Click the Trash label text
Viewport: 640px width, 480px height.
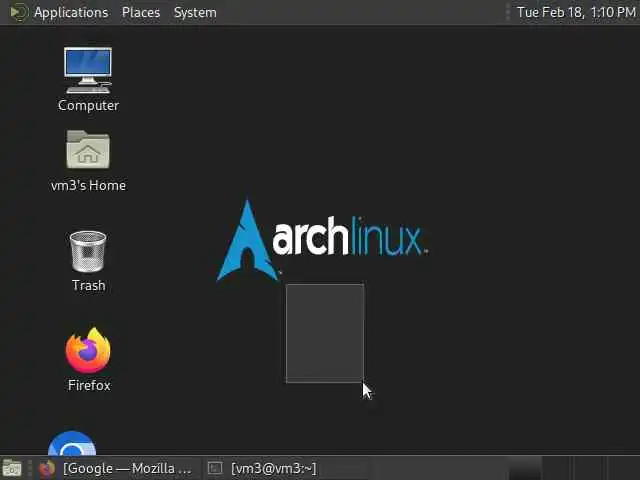tap(89, 285)
